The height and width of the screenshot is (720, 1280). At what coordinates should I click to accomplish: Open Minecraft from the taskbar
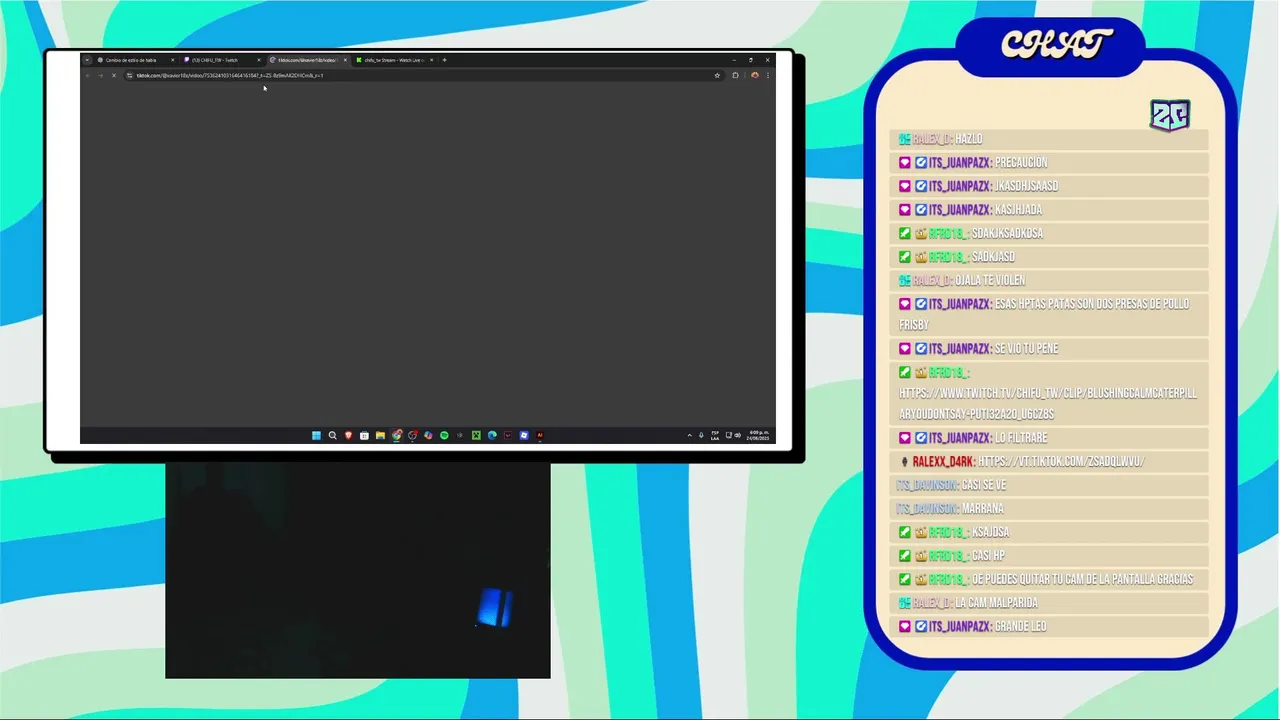click(476, 435)
